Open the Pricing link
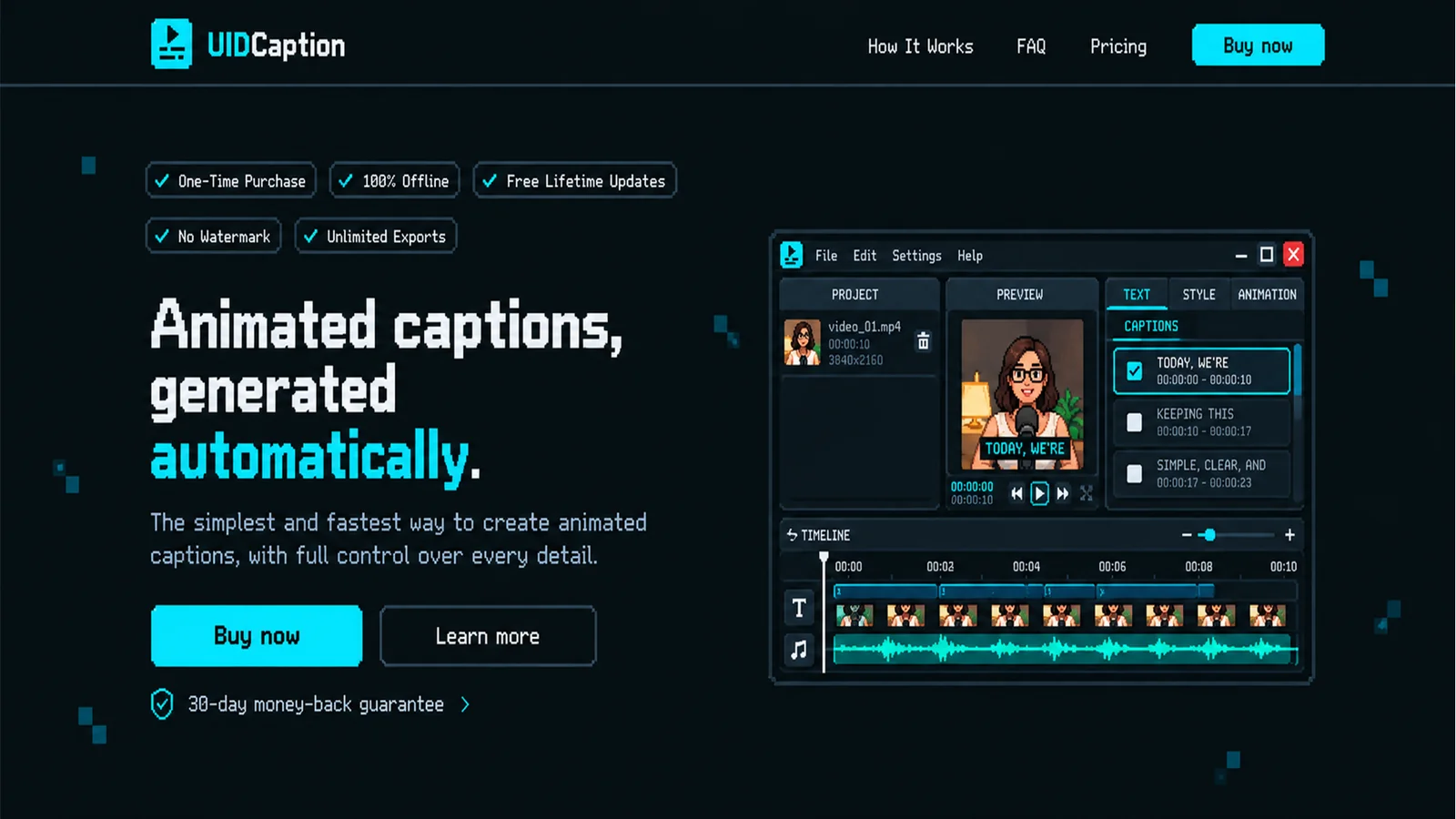This screenshot has width=1456, height=819. coord(1118,46)
